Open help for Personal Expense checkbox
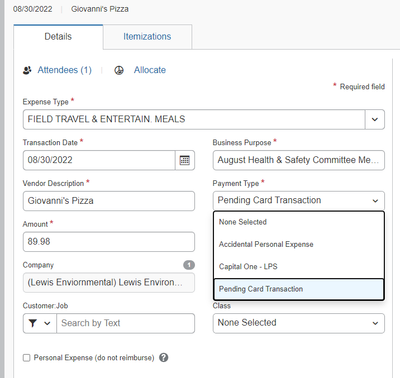This screenshot has height=378, width=400. click(163, 358)
